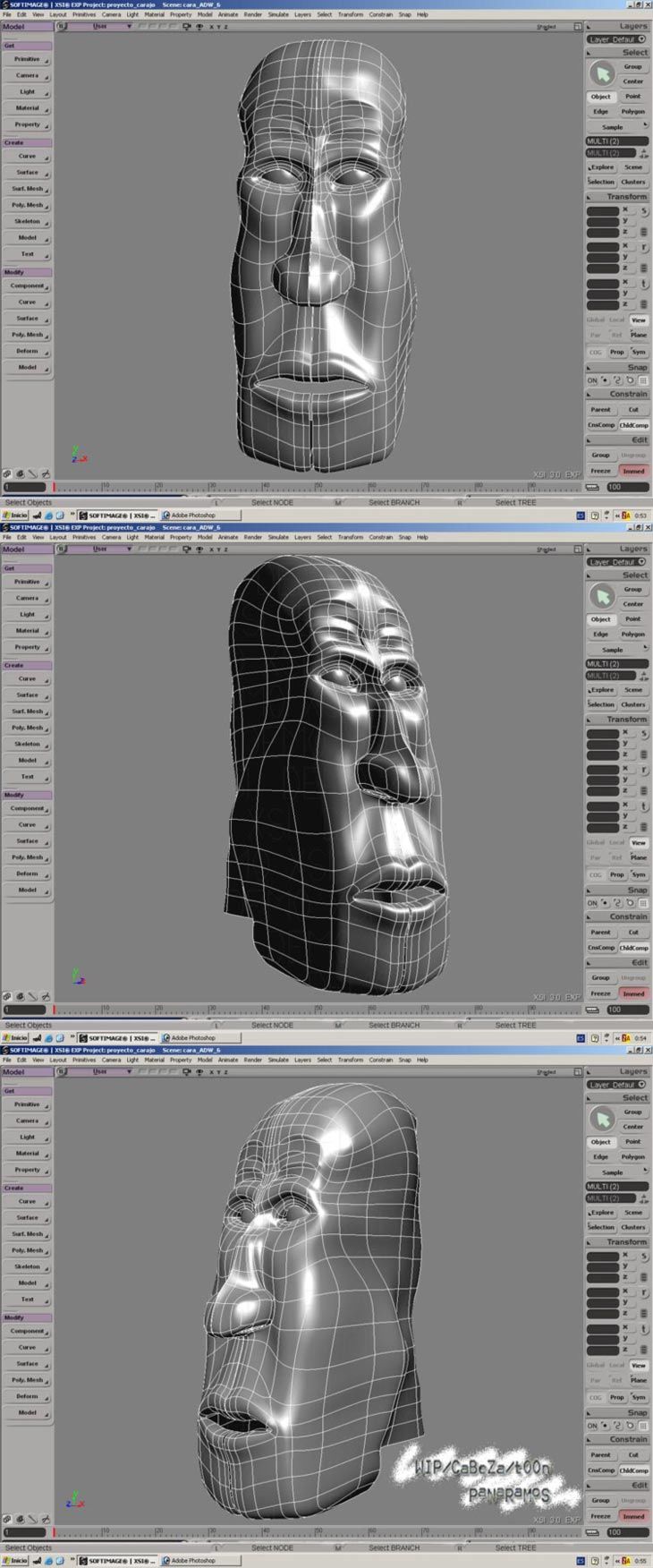Click the select arrow tool in bottom XSI window
The image size is (653, 1568).
[603, 1119]
